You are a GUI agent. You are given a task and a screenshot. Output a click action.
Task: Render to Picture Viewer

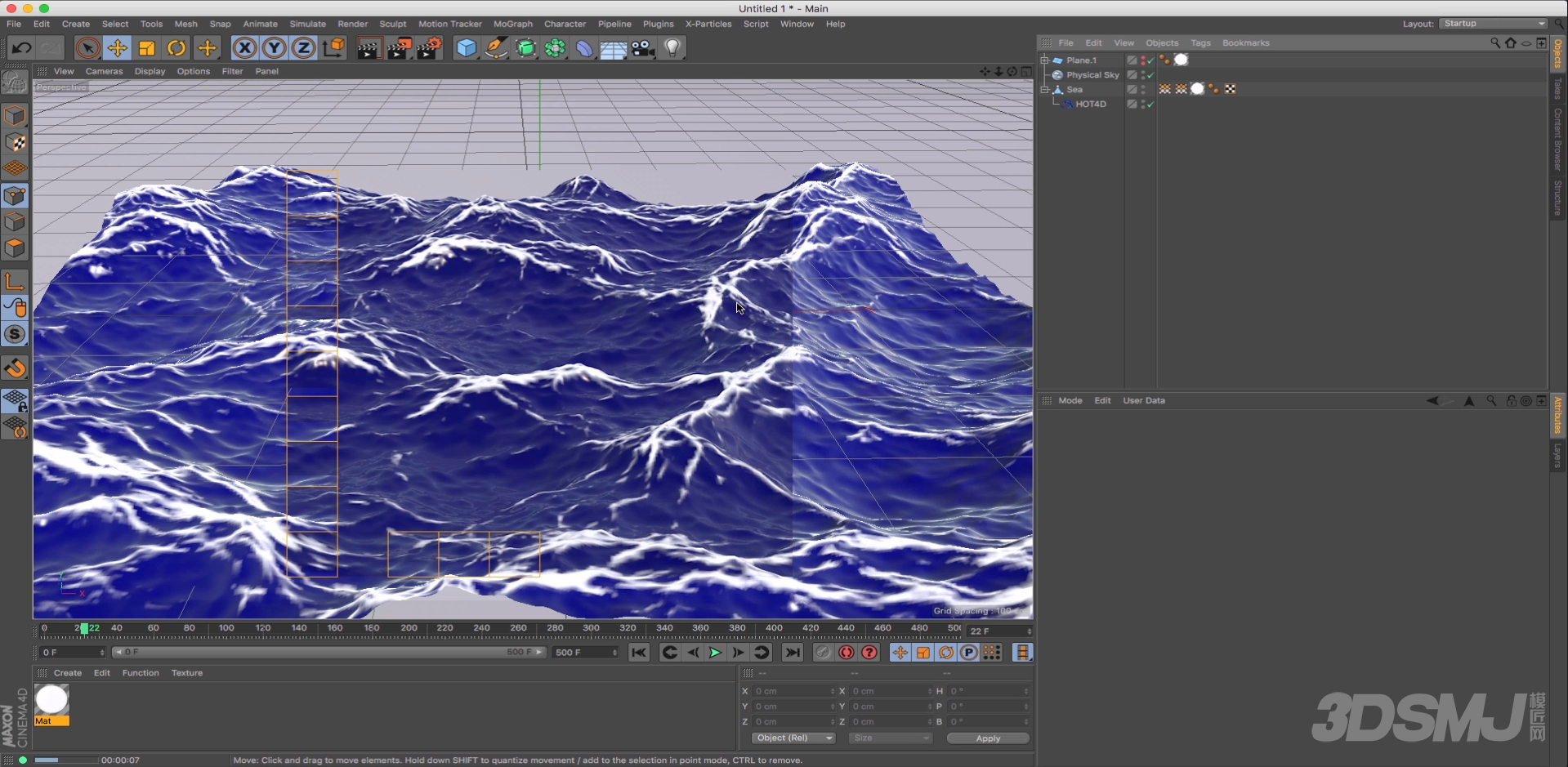click(399, 48)
